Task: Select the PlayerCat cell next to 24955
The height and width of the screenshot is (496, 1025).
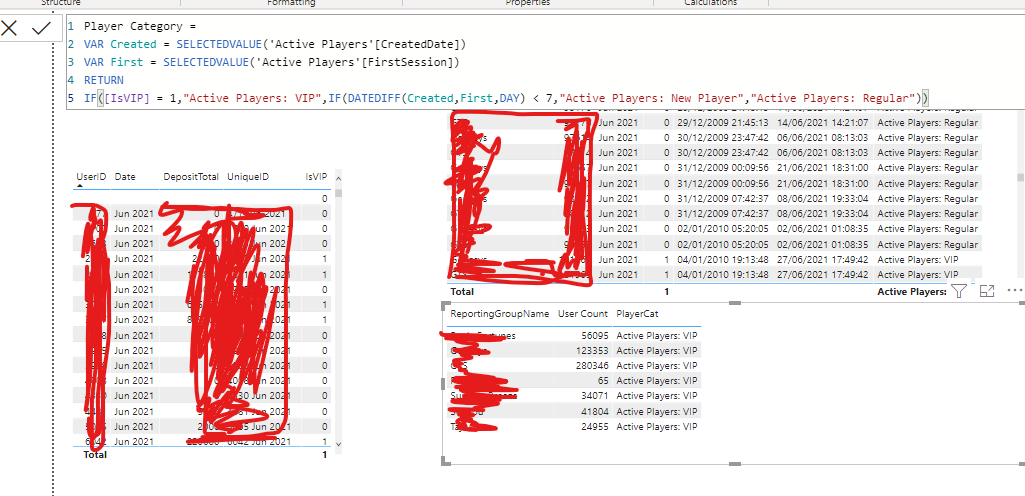Action: click(x=656, y=426)
